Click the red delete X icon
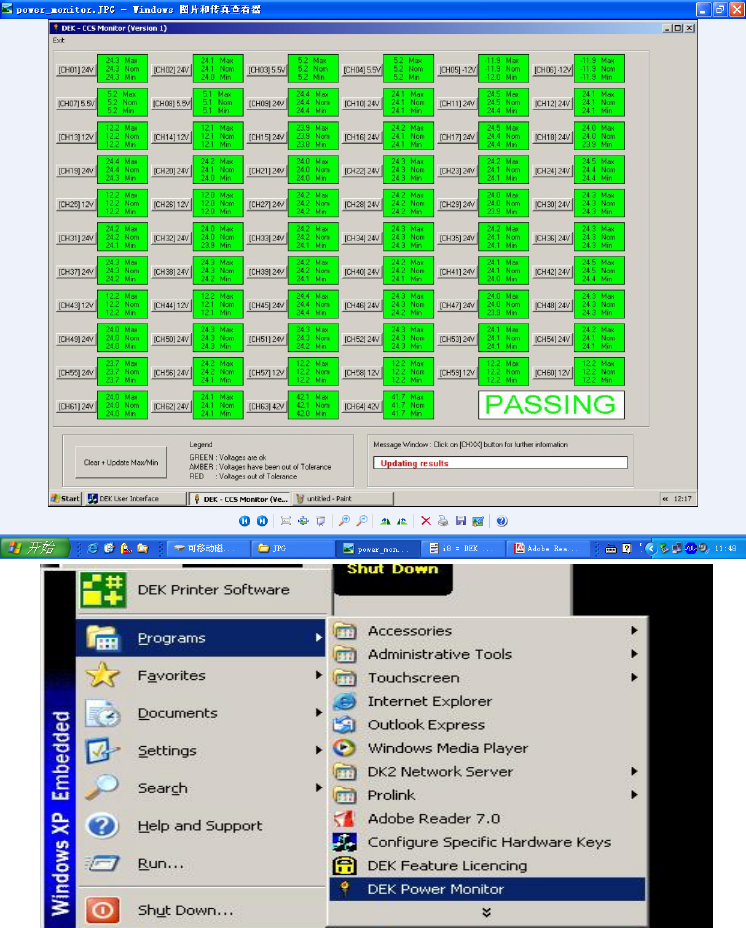746x928 pixels. (425, 521)
